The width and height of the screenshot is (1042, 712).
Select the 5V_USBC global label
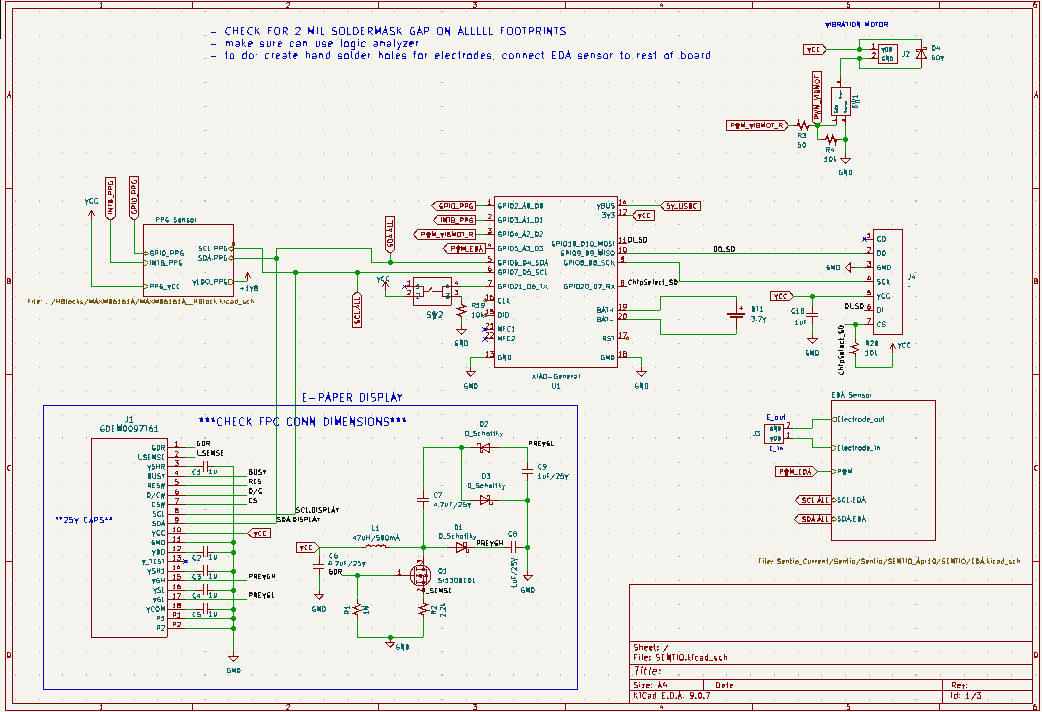[680, 206]
